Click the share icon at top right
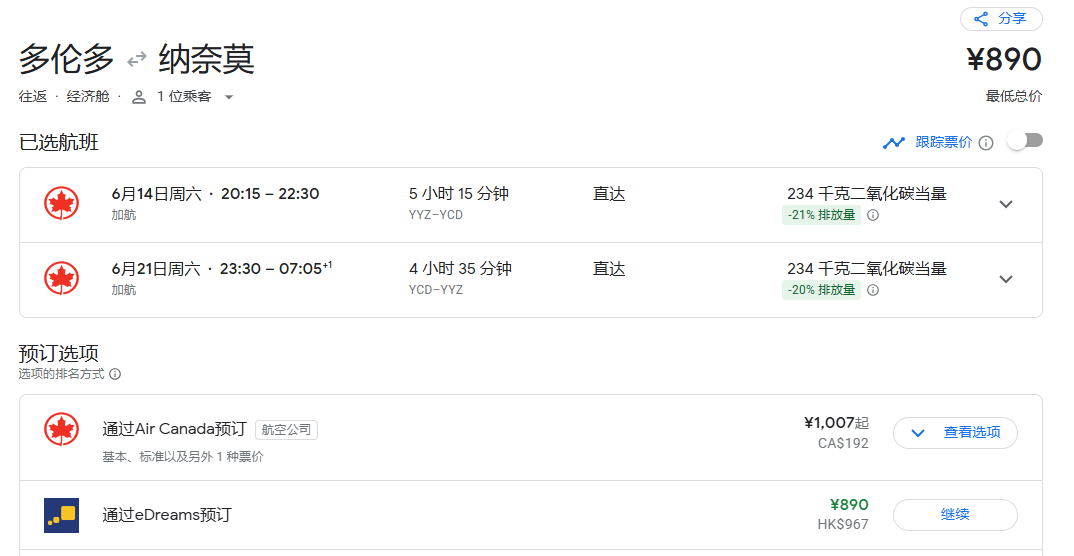The image size is (1074, 556). [981, 19]
